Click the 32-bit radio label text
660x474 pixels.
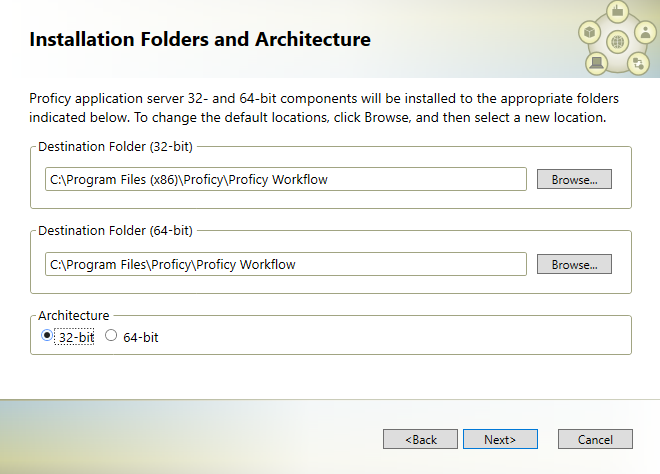click(x=76, y=338)
